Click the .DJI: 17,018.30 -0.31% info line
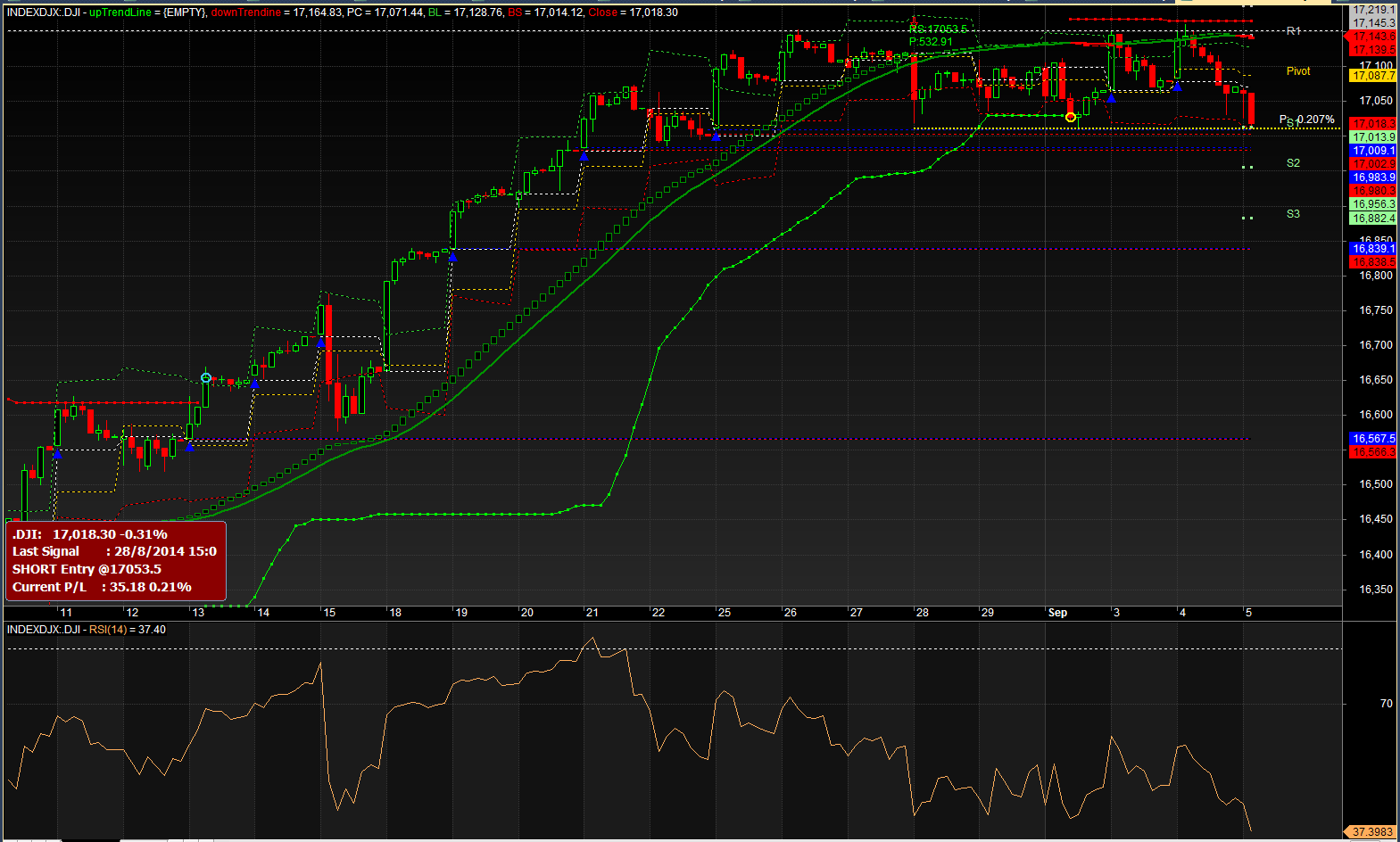 pyautogui.click(x=90, y=534)
